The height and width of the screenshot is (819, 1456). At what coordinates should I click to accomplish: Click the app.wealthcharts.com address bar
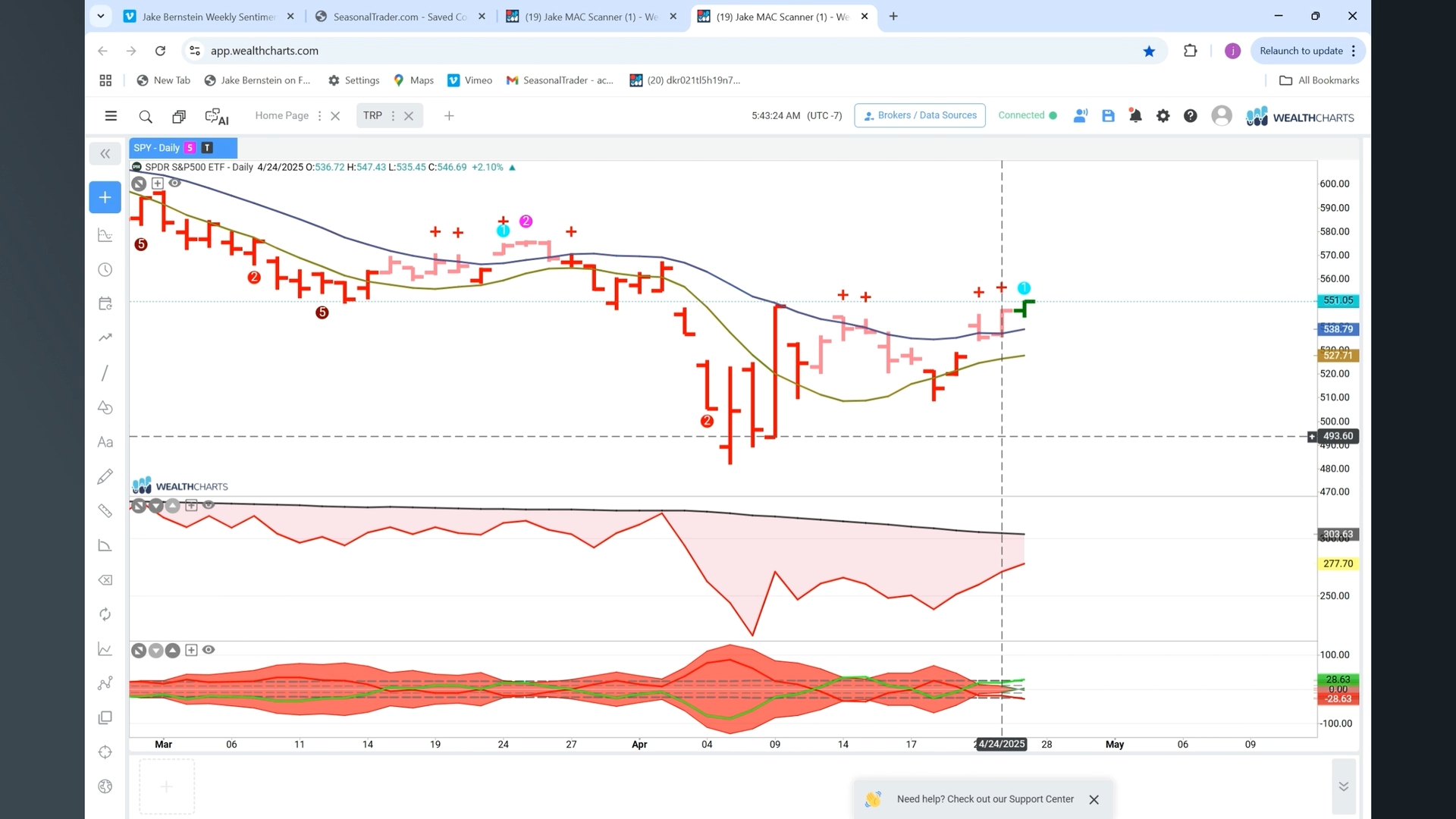[x=675, y=51]
